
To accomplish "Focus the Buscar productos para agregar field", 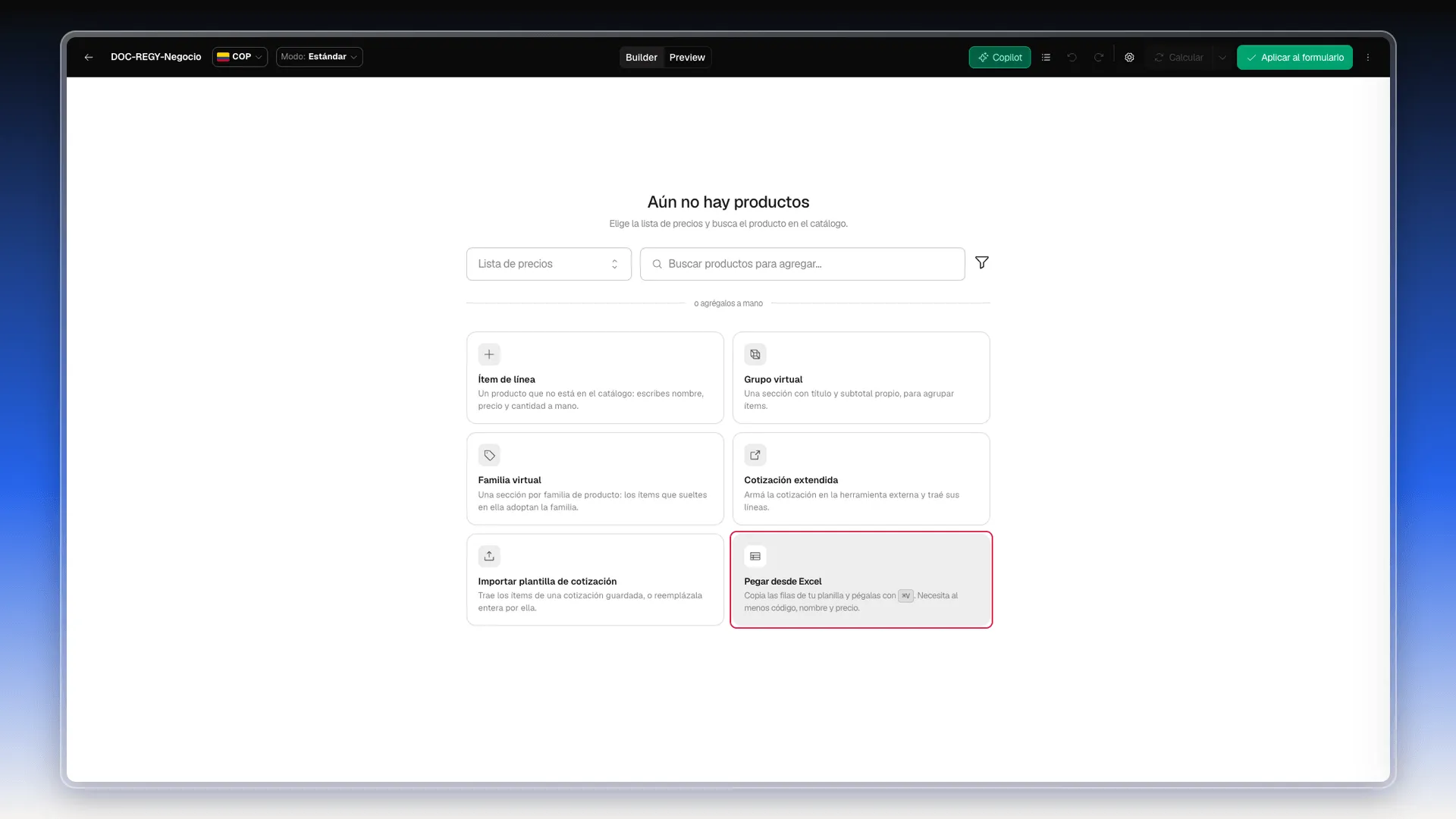I will (x=802, y=264).
